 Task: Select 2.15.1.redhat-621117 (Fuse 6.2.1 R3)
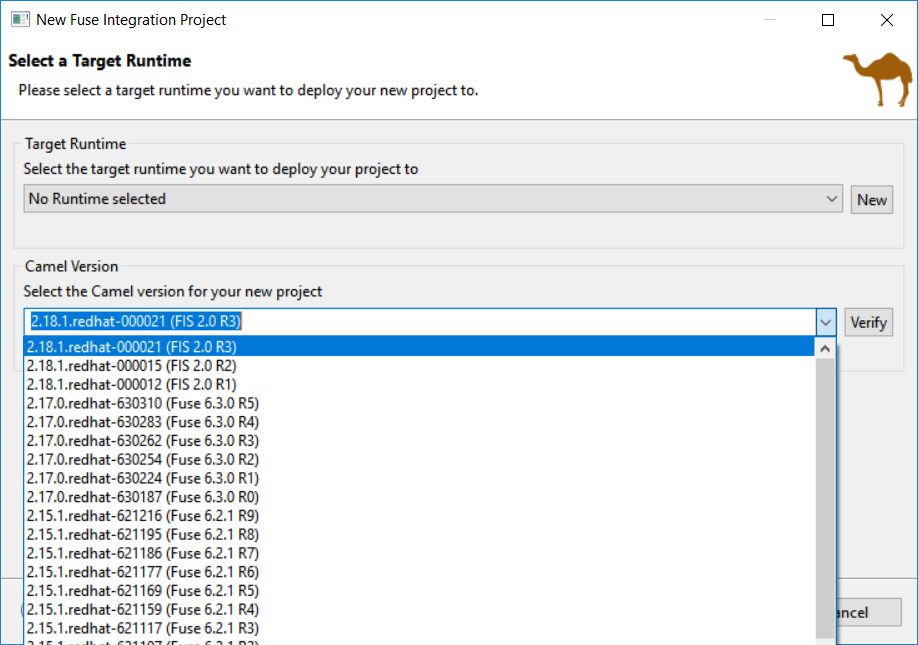(142, 628)
